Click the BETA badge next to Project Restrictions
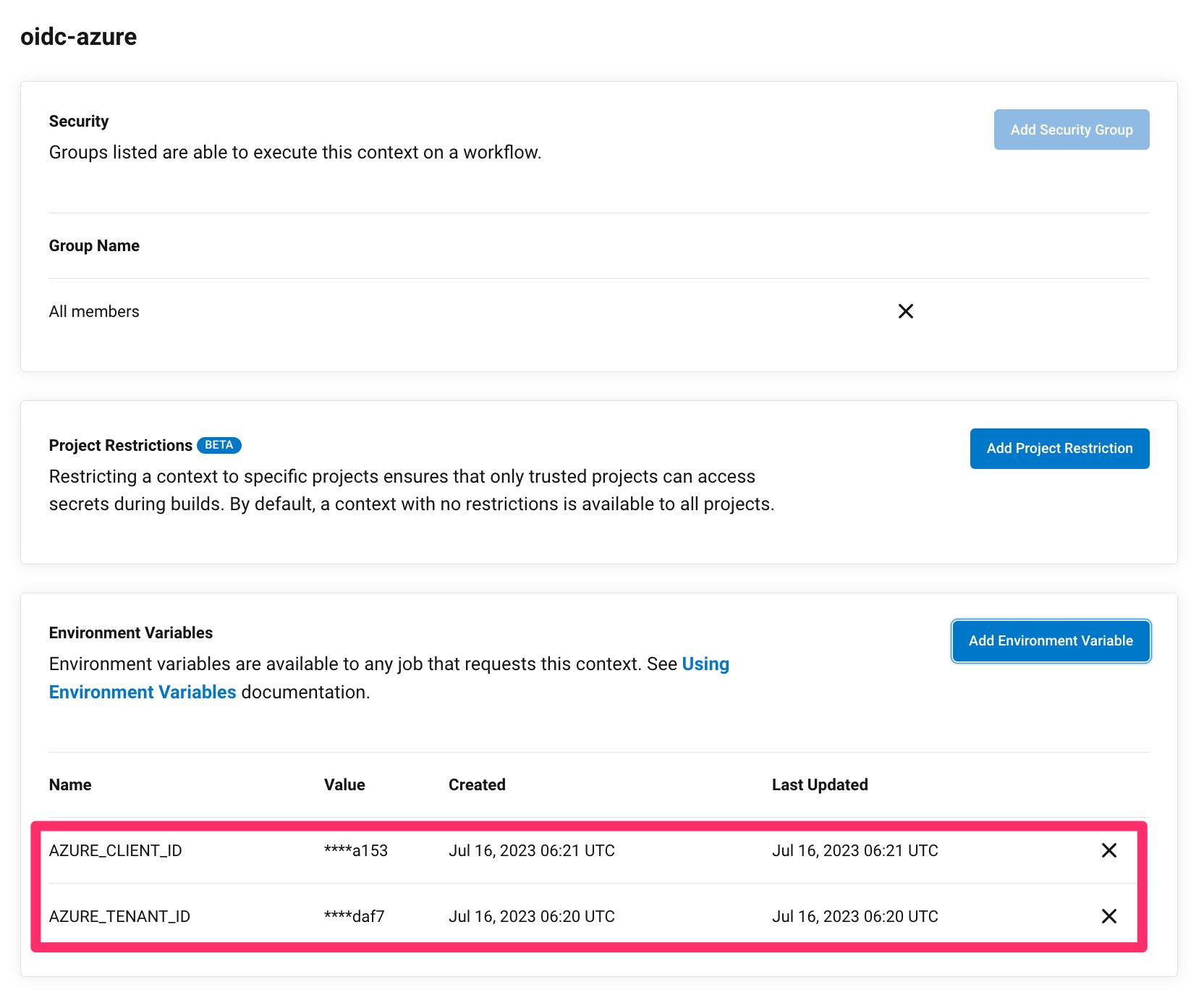 click(x=219, y=445)
